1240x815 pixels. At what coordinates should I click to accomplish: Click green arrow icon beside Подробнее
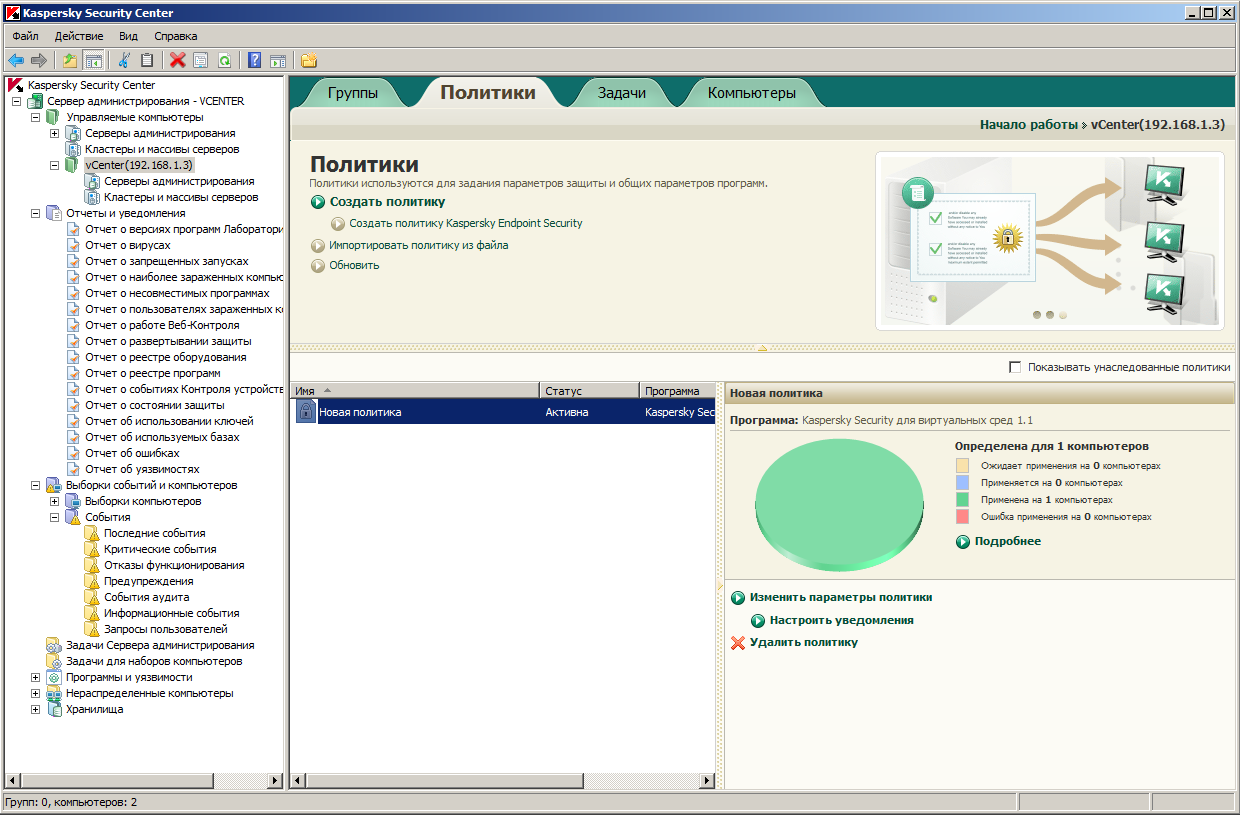(963, 541)
